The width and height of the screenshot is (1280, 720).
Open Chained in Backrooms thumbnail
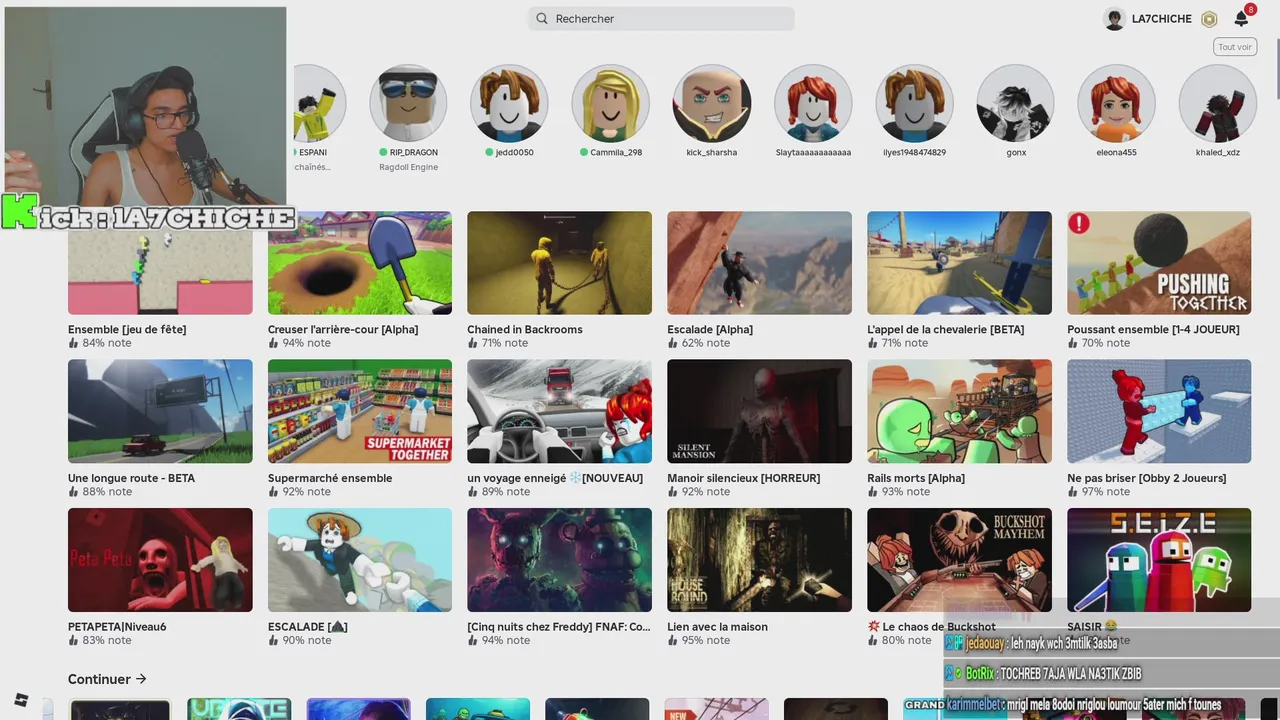559,263
